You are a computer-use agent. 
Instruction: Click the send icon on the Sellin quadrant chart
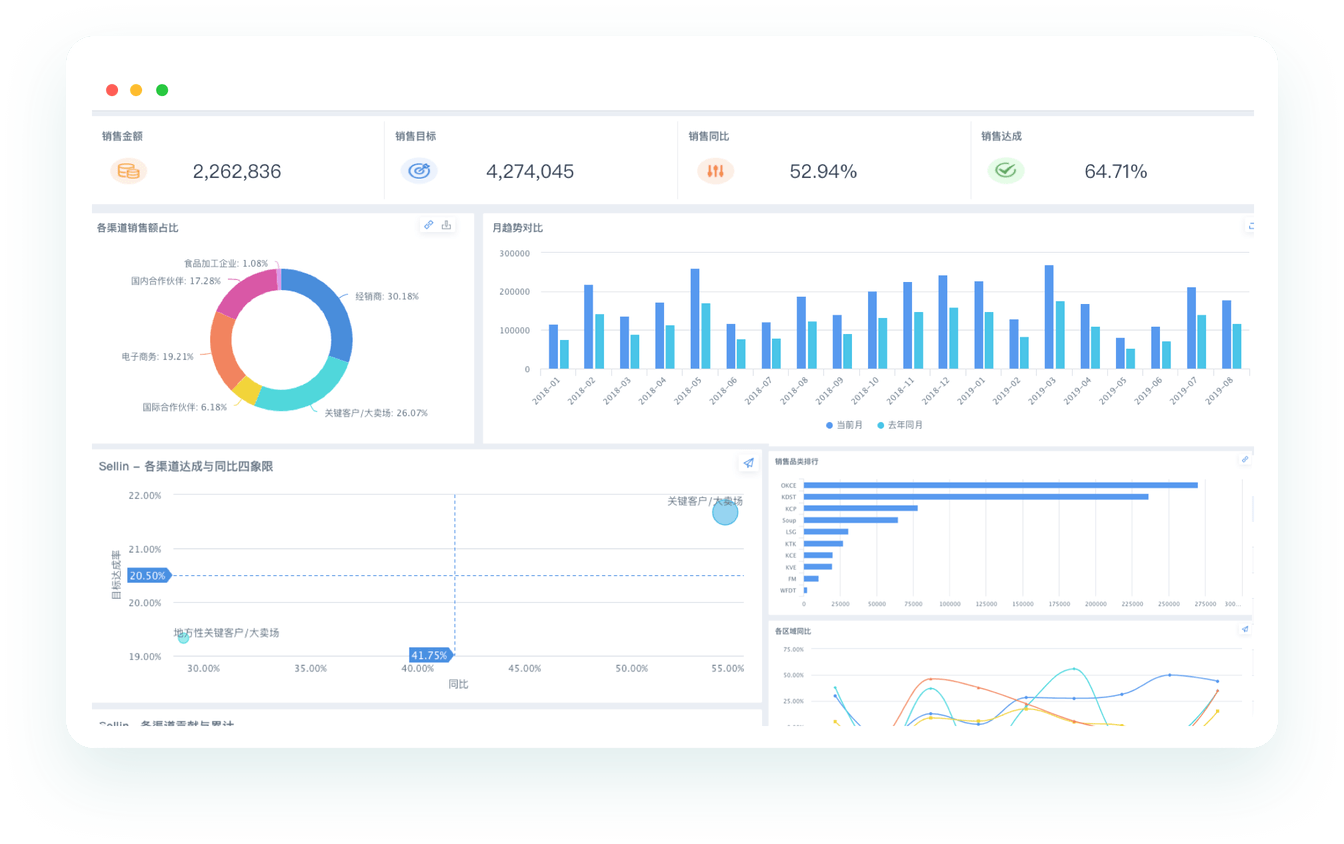748,463
